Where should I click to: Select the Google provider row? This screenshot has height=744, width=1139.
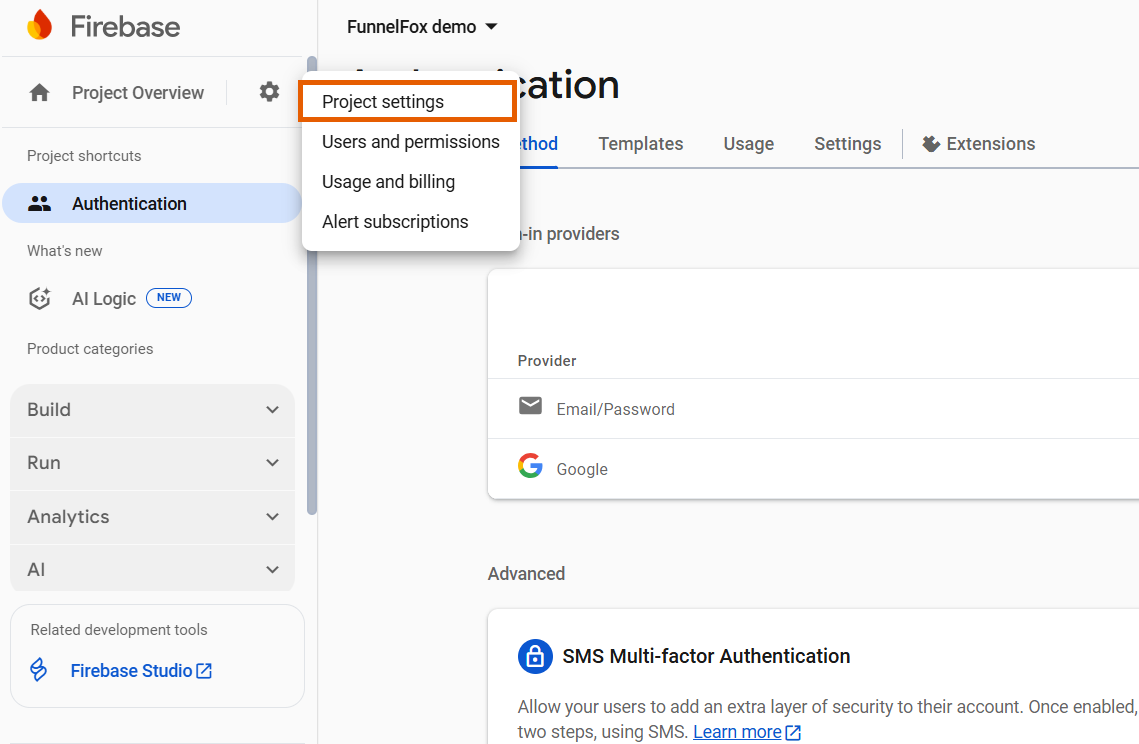813,469
